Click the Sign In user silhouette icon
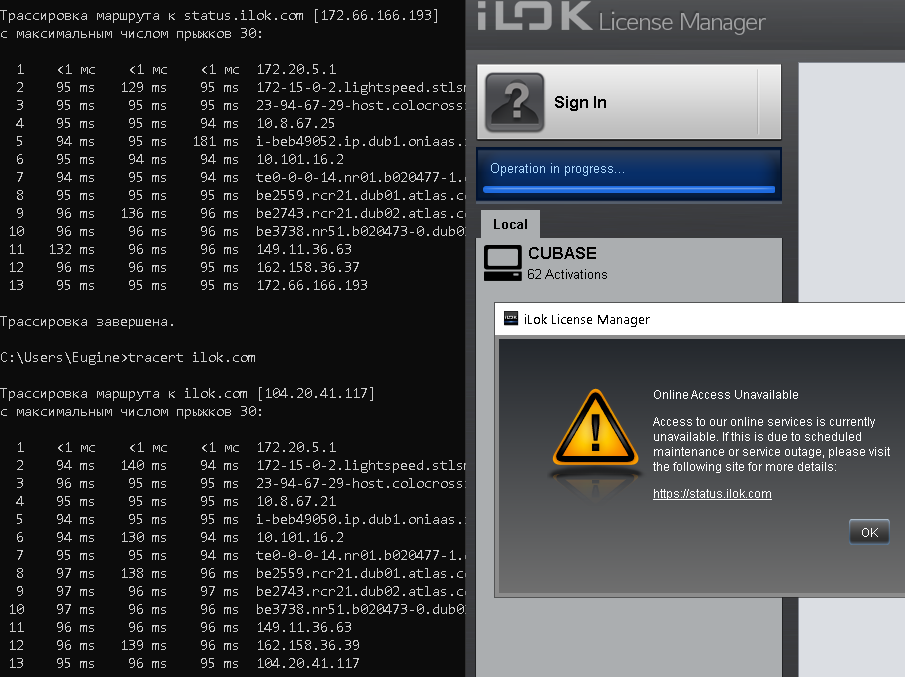The height and width of the screenshot is (677, 905). pos(514,102)
